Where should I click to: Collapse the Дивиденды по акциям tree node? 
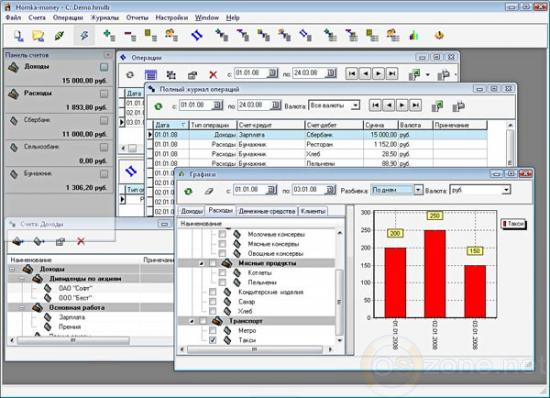point(22,279)
